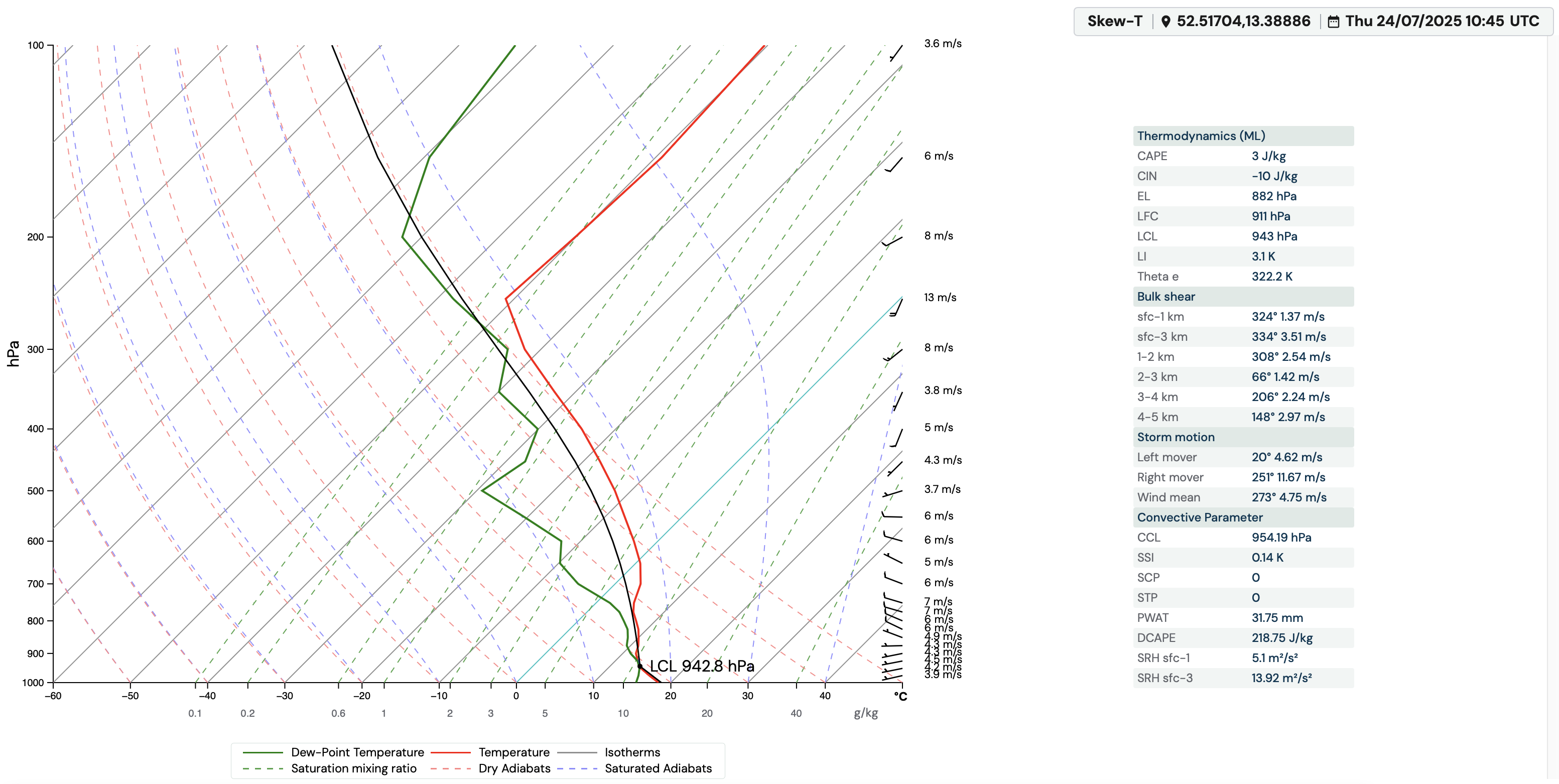Click the wind barb labeled 3.8 m/s
Image resolution: width=1559 pixels, height=784 pixels.
pos(897,401)
